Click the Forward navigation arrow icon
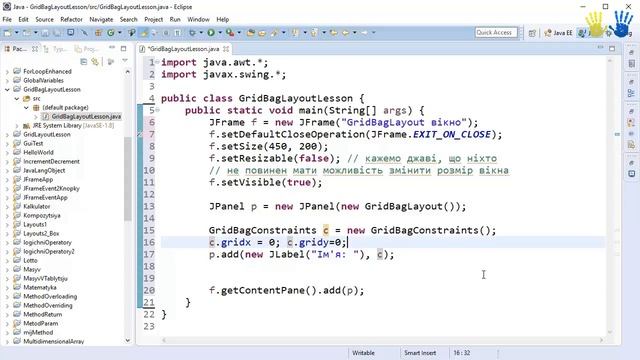This screenshot has height=360, width=640. (x=364, y=33)
